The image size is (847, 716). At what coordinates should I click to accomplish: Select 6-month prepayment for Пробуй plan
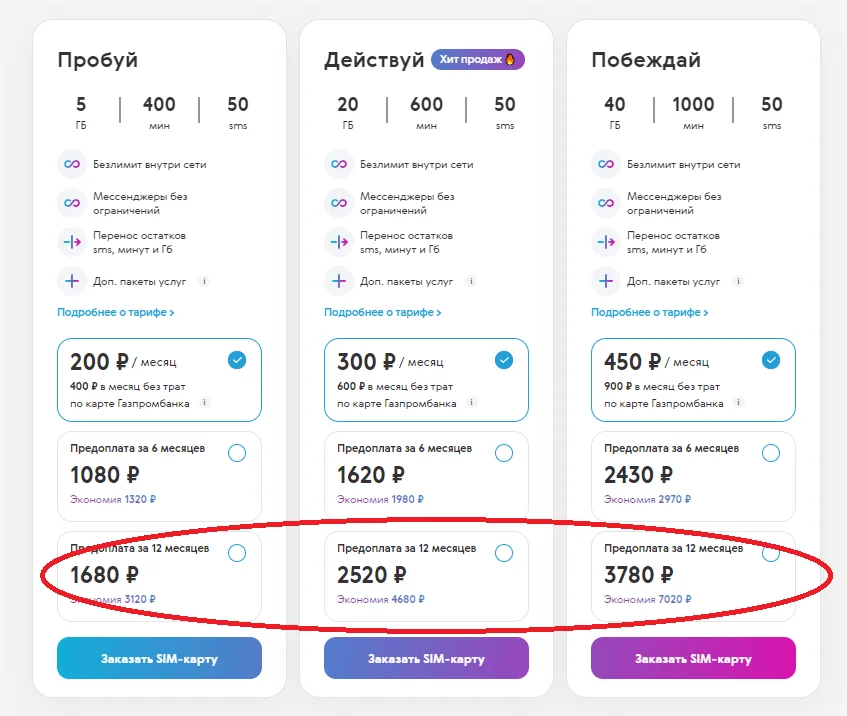[x=237, y=453]
